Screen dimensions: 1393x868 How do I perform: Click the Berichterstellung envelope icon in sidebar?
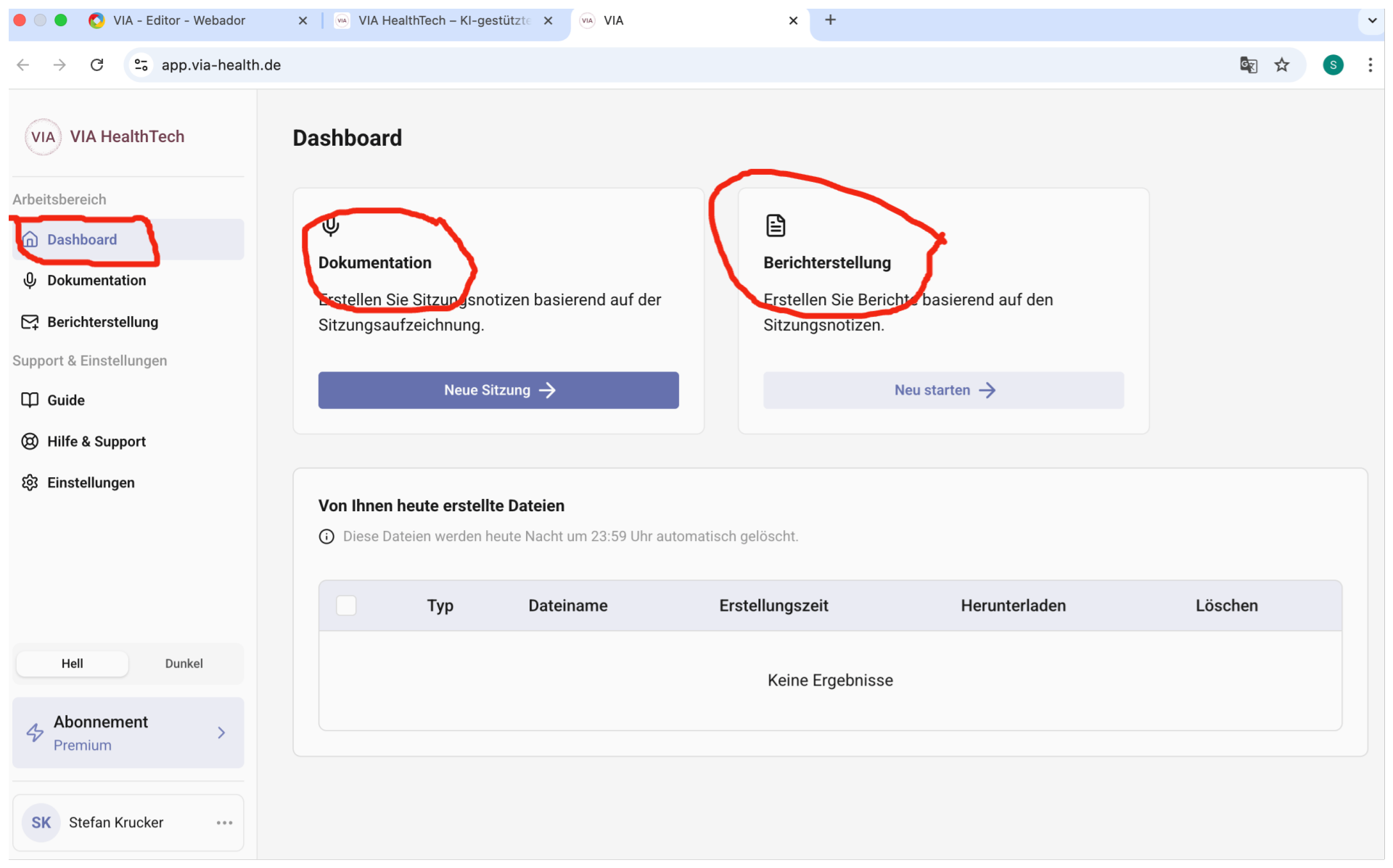(30, 322)
